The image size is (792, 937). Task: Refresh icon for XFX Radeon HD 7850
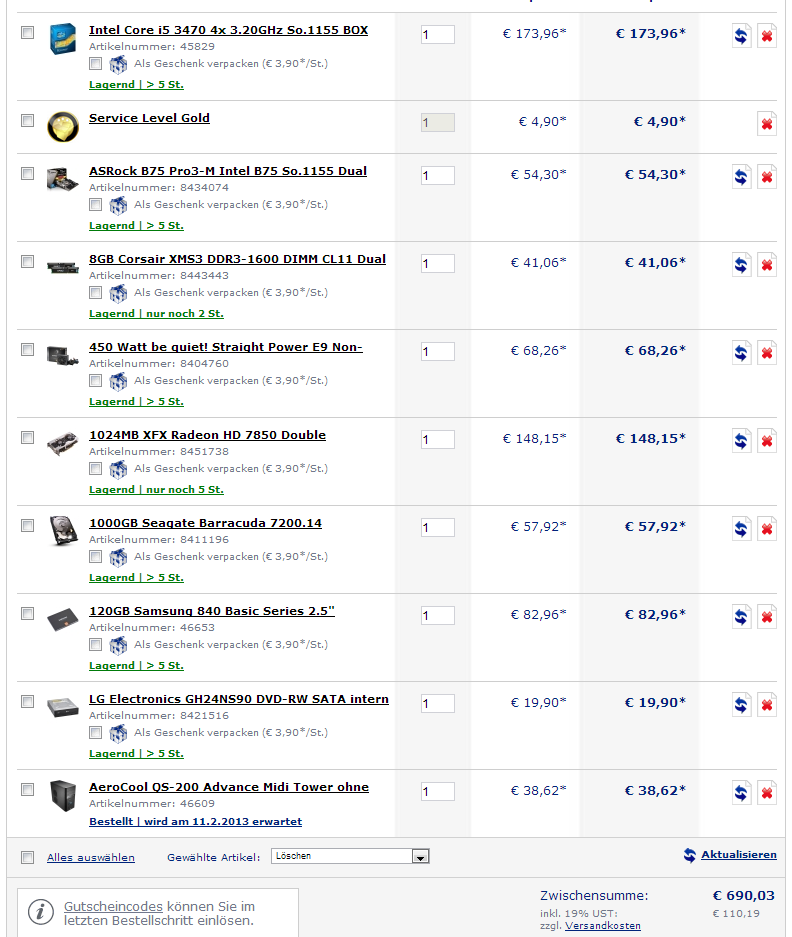(741, 440)
